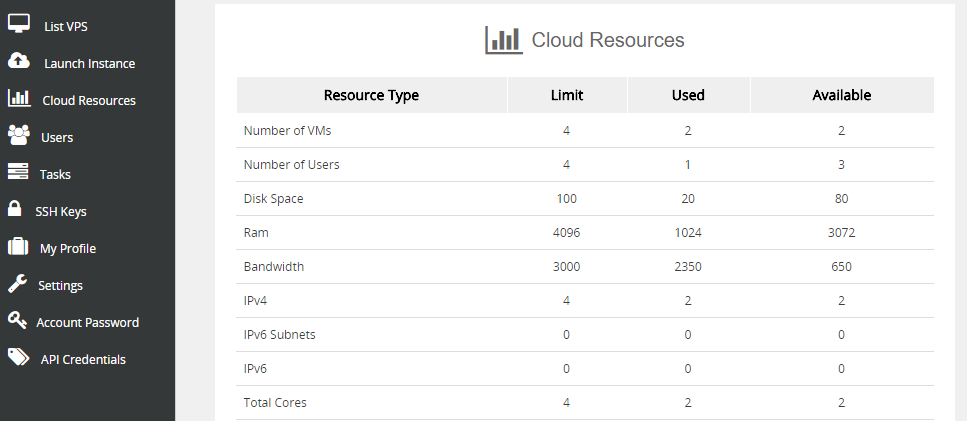
Task: Click the Account Password key icon
Action: [x=17, y=321]
